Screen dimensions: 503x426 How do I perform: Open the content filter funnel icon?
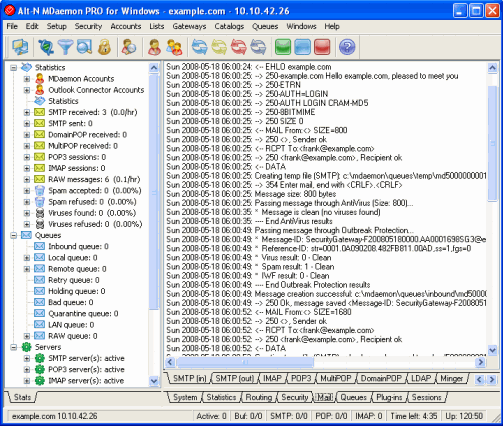click(x=65, y=47)
